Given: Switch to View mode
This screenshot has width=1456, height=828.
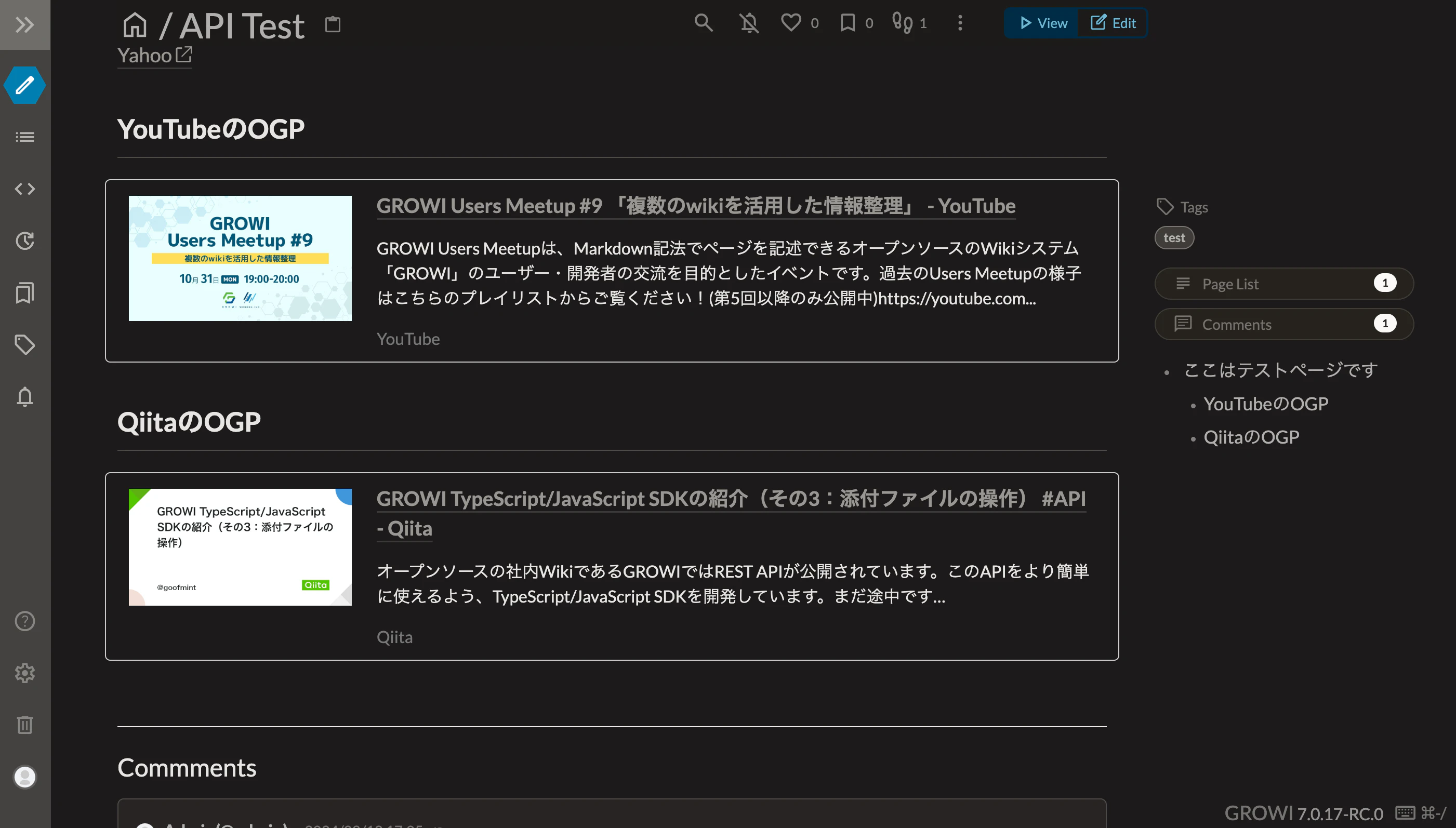Looking at the screenshot, I should [1042, 23].
